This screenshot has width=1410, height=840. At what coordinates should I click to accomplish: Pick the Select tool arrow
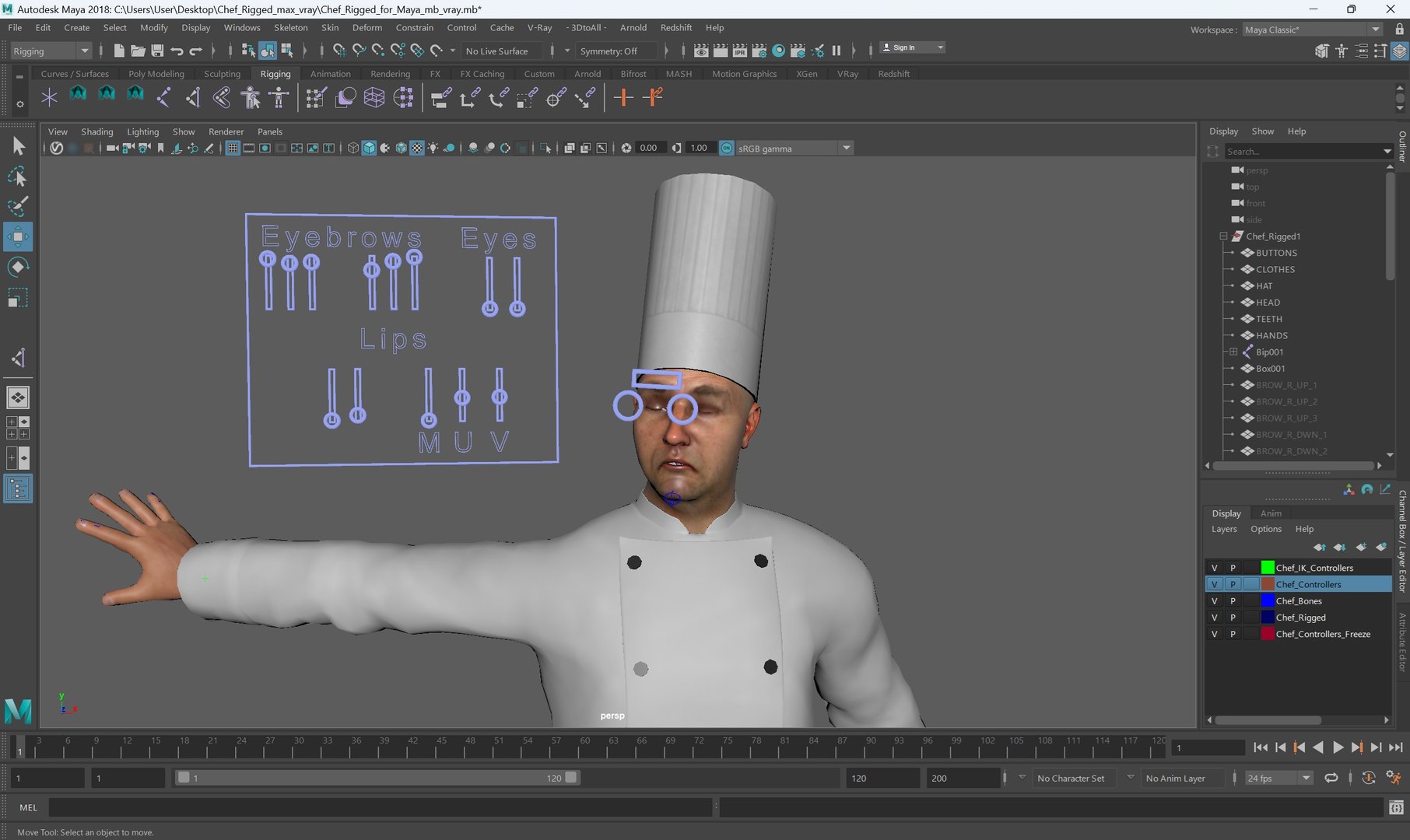pos(17,146)
